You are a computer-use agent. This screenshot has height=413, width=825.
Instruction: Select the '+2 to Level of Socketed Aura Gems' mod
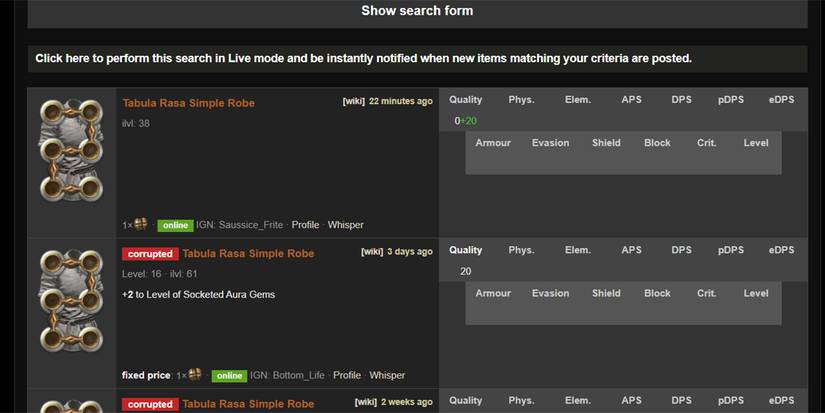(198, 295)
